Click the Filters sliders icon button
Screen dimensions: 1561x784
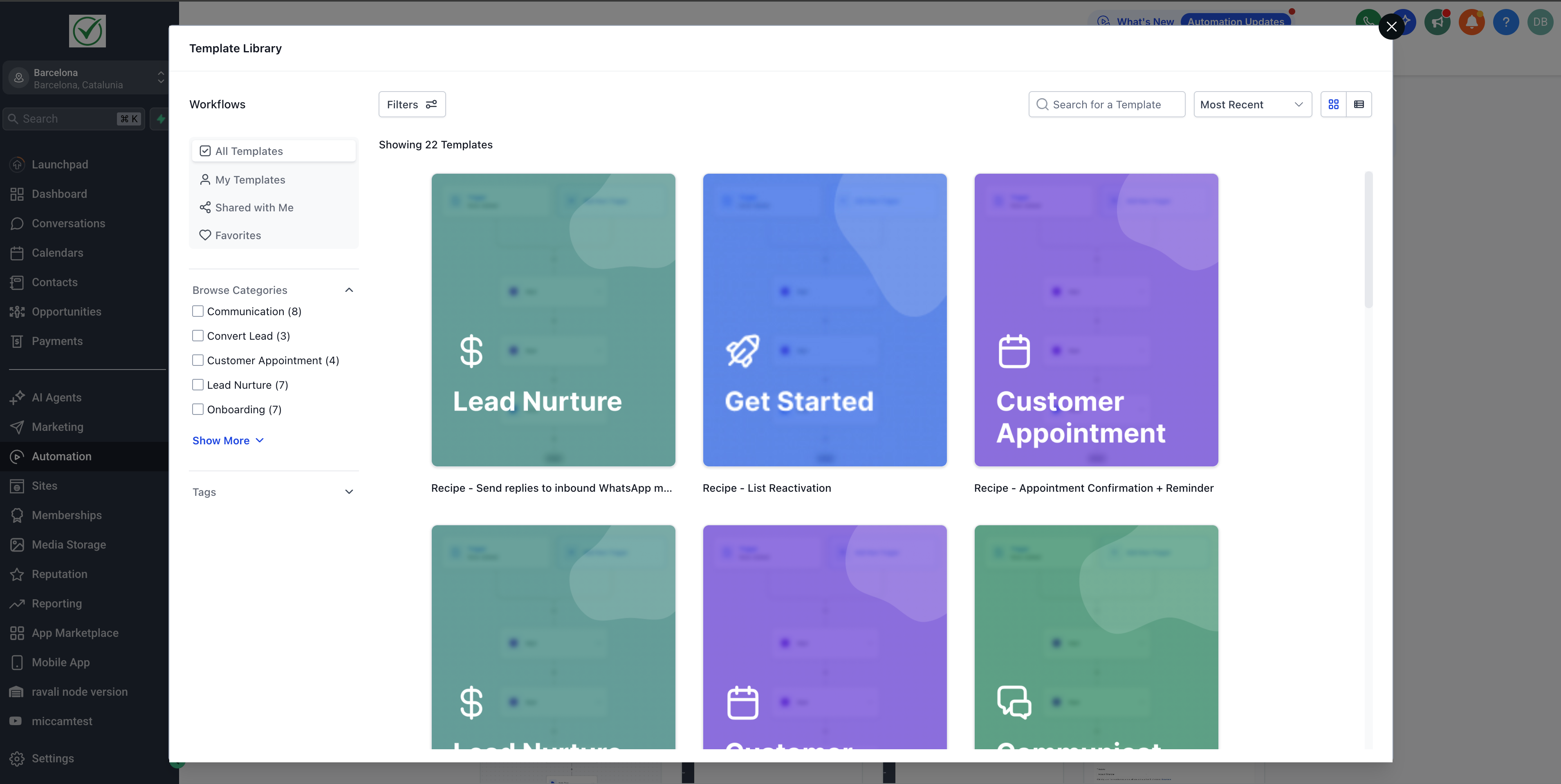tap(412, 104)
